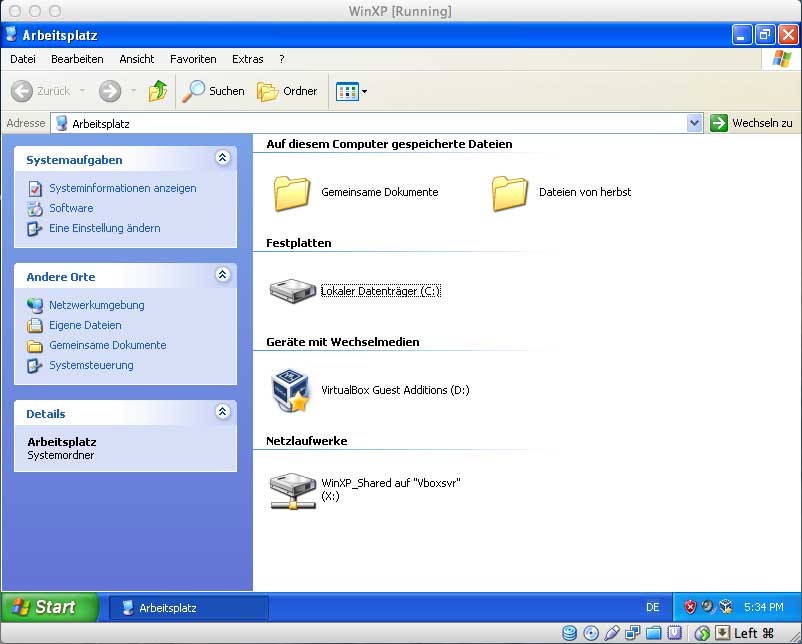
Task: Click the VirtualBox hard disk activity icon
Action: [x=569, y=633]
